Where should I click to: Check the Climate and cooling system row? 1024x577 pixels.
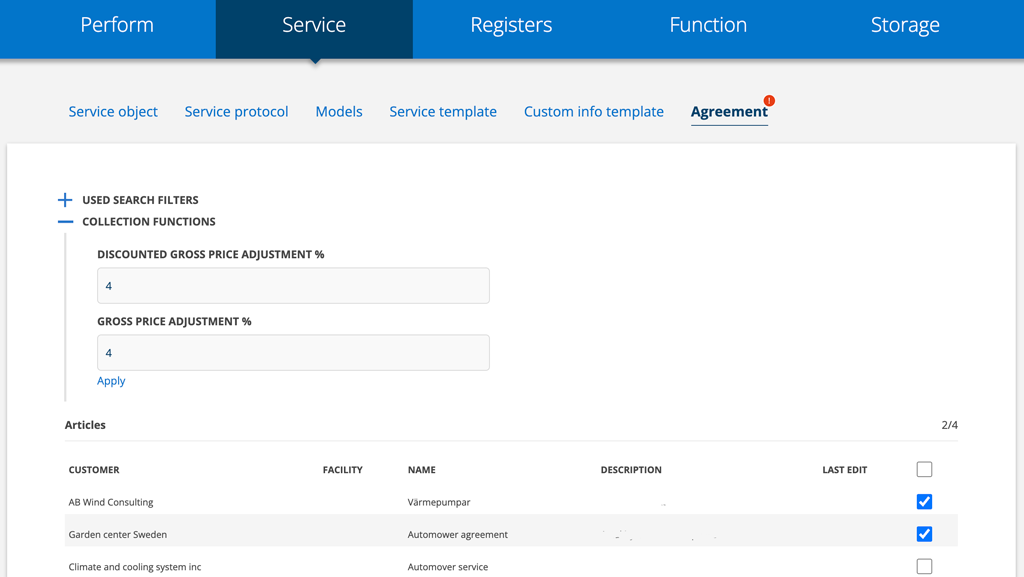924,566
